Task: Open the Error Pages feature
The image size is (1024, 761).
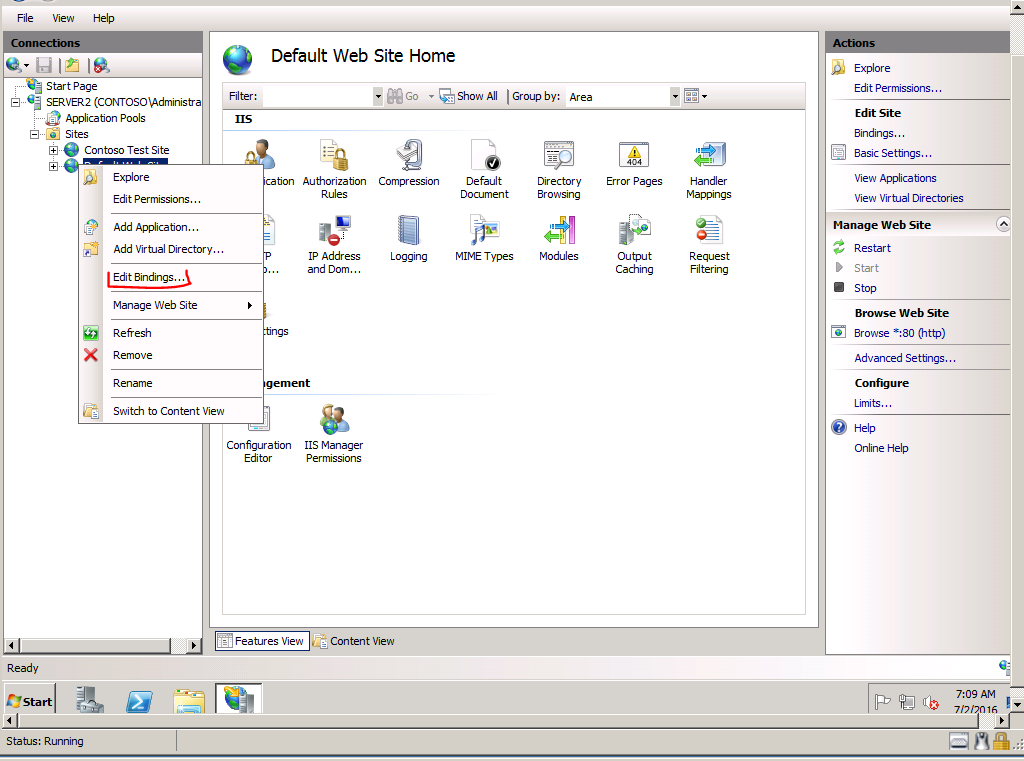Action: pyautogui.click(x=634, y=163)
